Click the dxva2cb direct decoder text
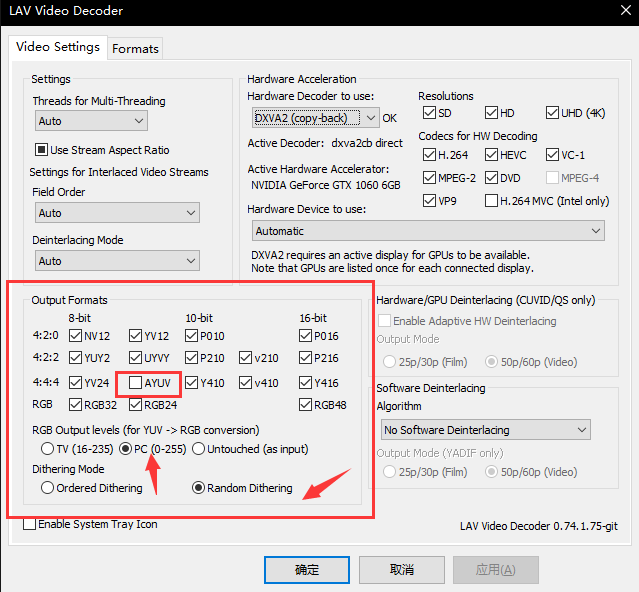 click(367, 143)
